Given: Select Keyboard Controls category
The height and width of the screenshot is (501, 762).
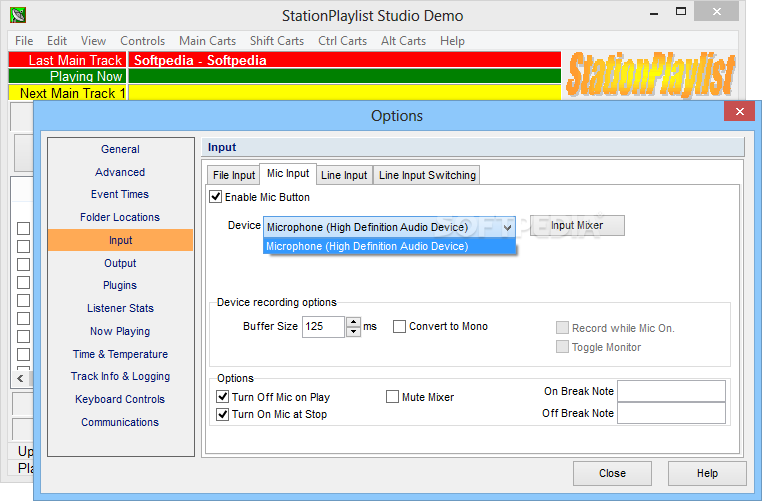Looking at the screenshot, I should point(120,399).
